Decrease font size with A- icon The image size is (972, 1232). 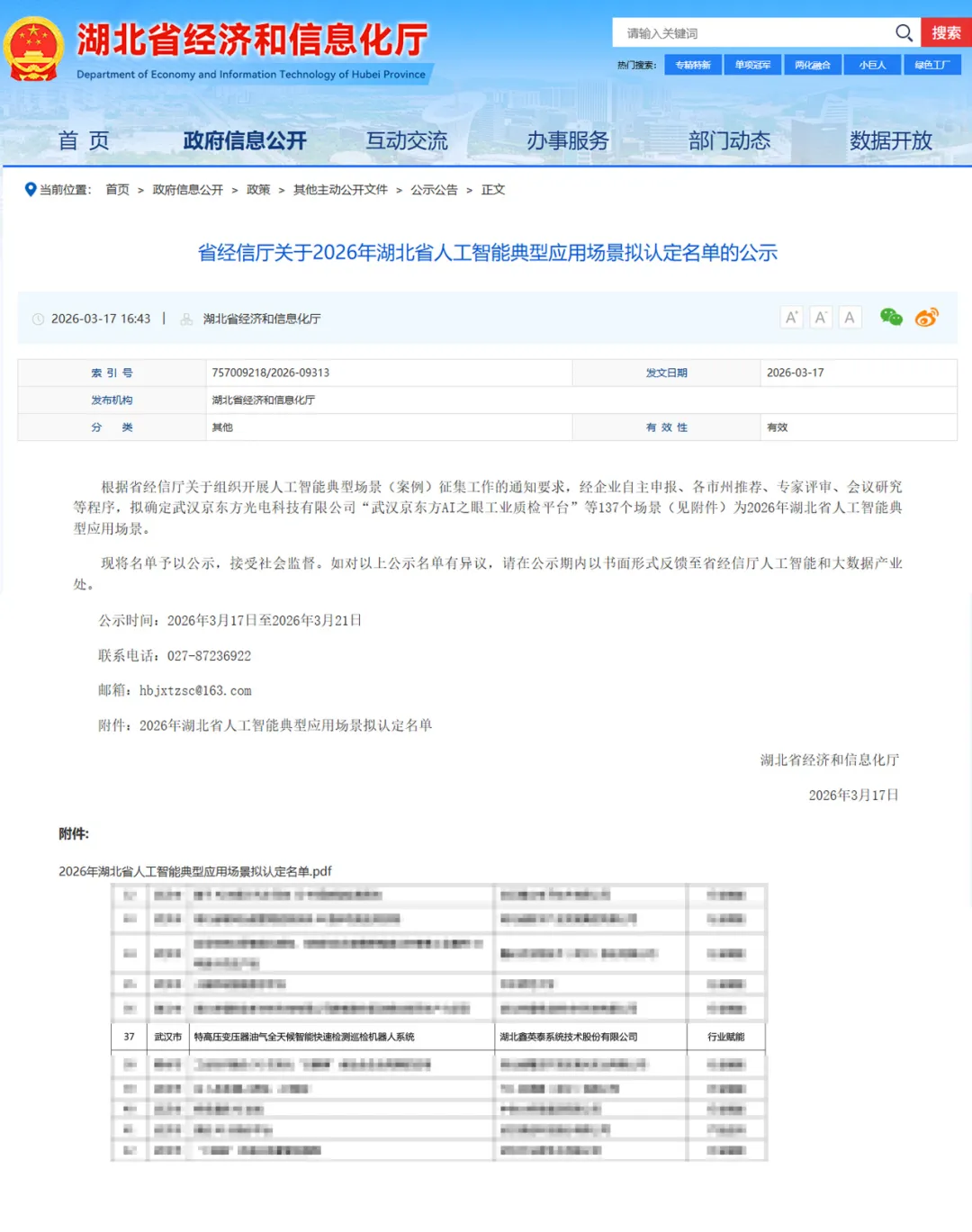pyautogui.click(x=821, y=318)
